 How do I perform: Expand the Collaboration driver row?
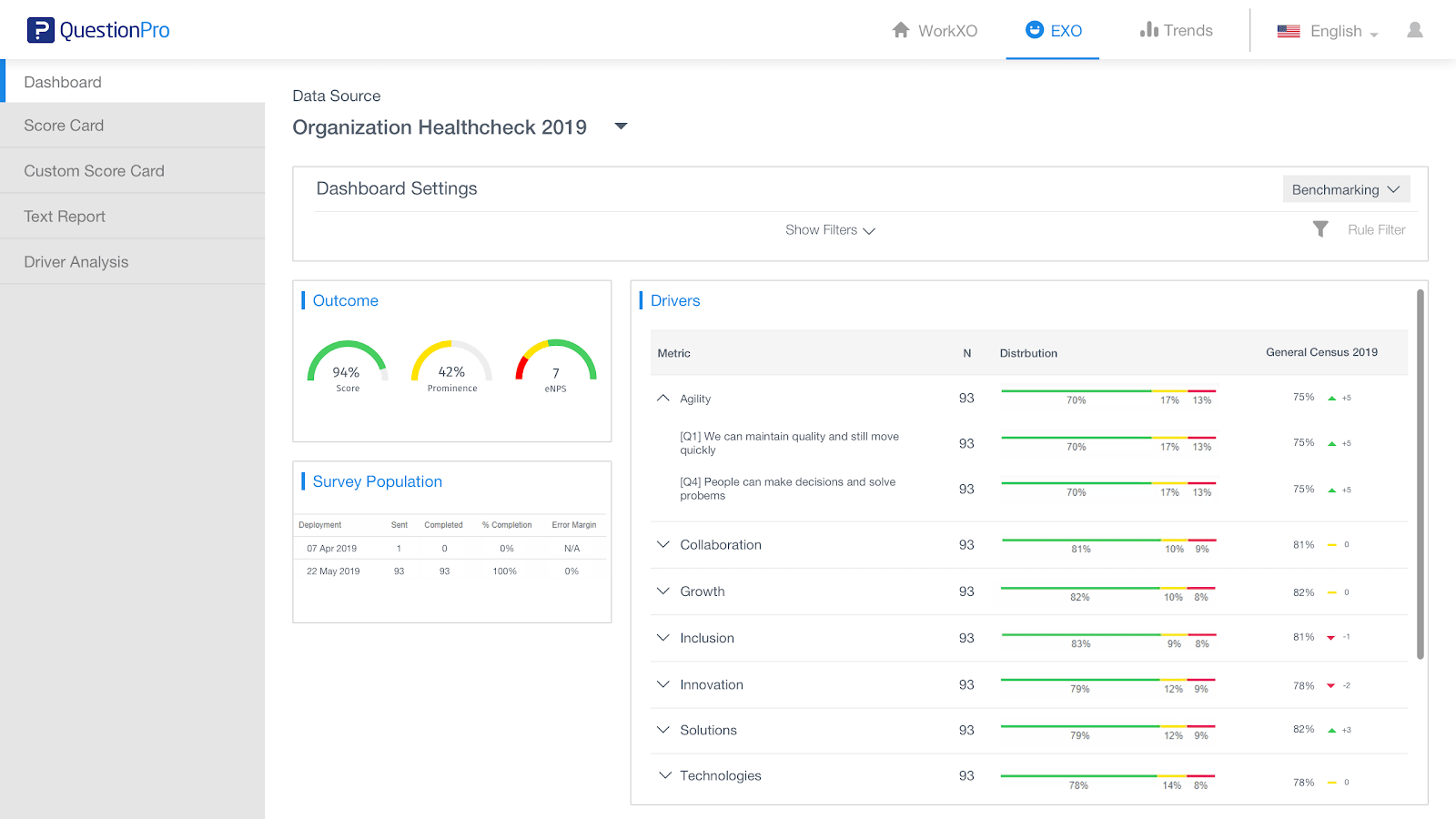pyautogui.click(x=663, y=545)
